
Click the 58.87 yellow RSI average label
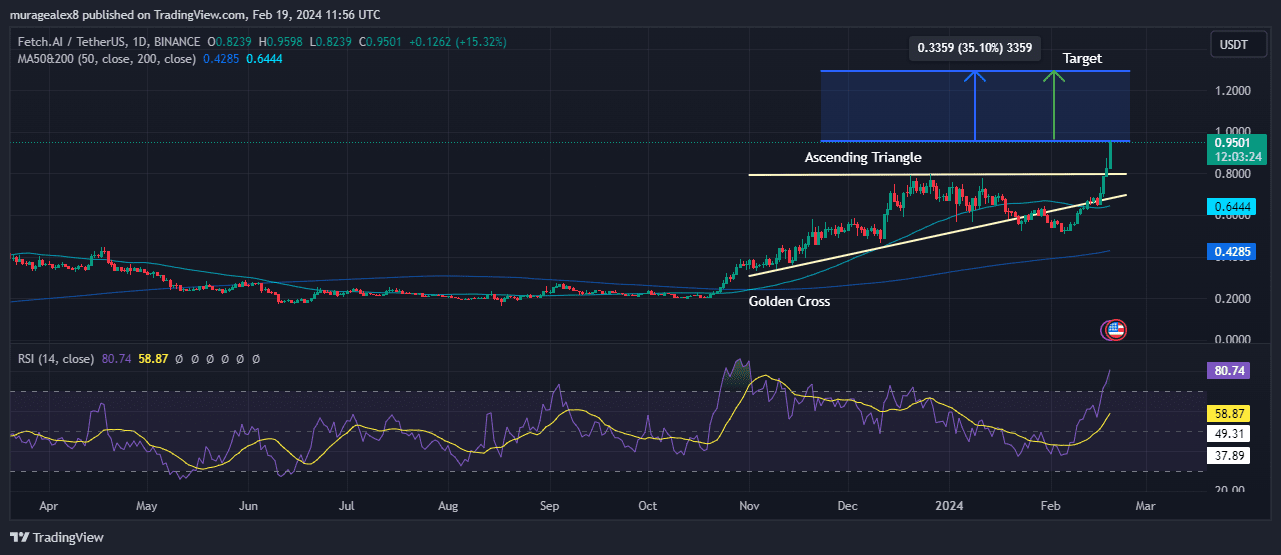click(x=1229, y=412)
